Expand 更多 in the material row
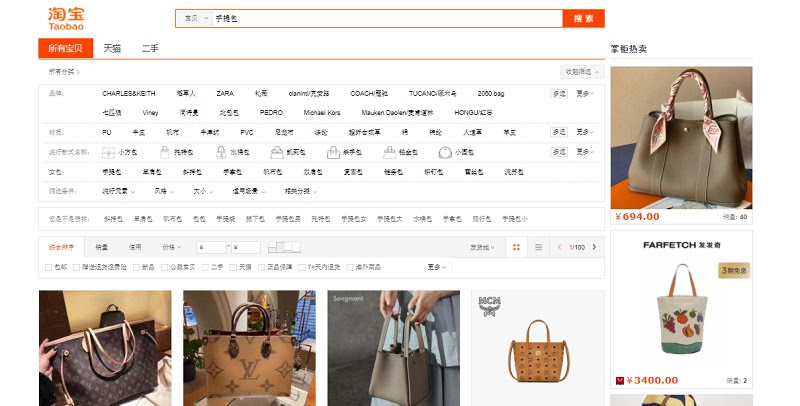Screen dimensions: 800x406 tap(585, 132)
